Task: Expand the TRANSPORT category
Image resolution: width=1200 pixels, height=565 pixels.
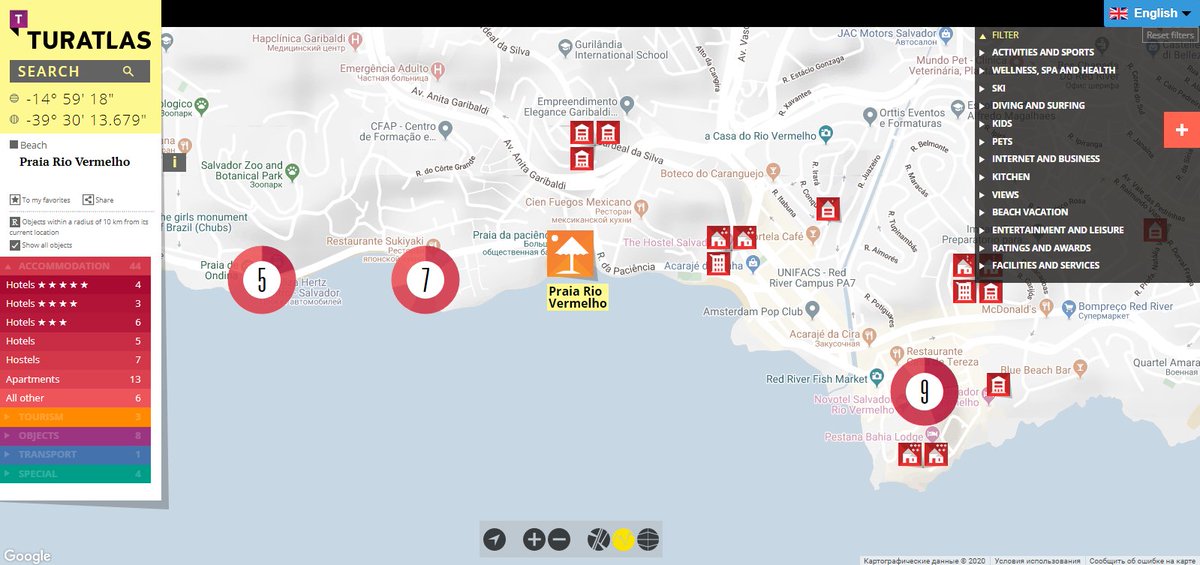Action: (75, 454)
